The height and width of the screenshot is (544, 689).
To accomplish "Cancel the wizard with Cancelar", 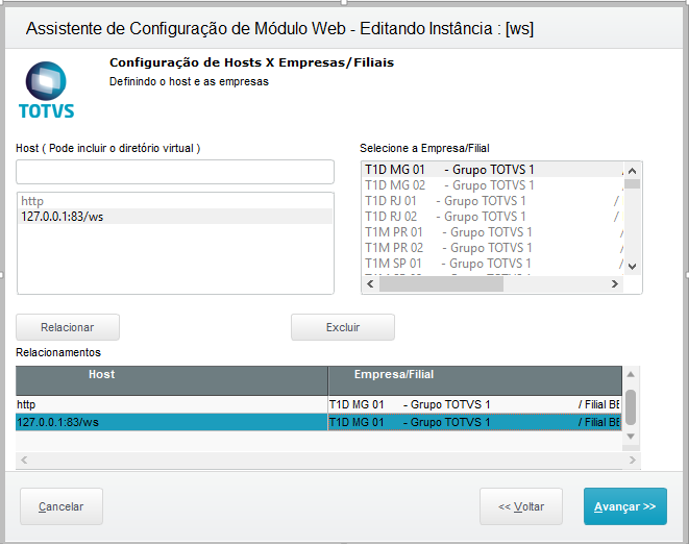I will tap(61, 506).
